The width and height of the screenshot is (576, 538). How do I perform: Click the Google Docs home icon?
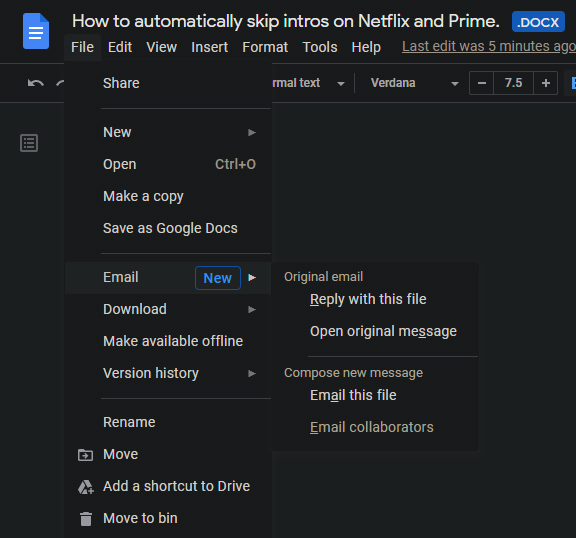(36, 31)
